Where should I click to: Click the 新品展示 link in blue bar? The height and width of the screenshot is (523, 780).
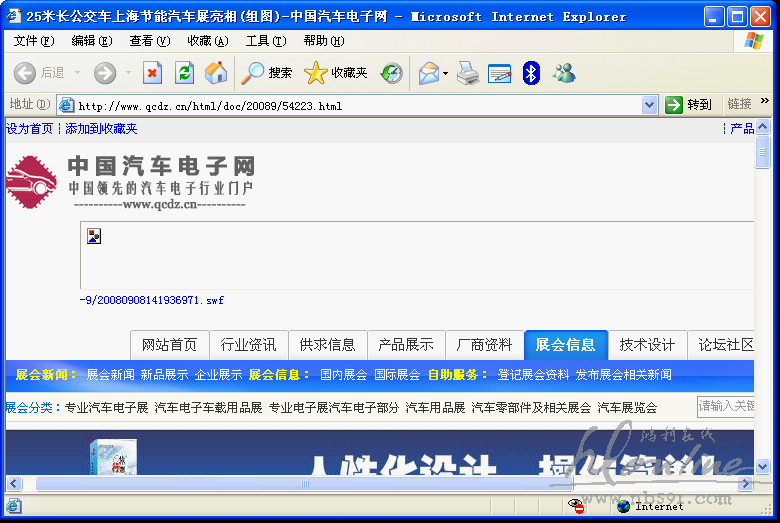point(164,375)
